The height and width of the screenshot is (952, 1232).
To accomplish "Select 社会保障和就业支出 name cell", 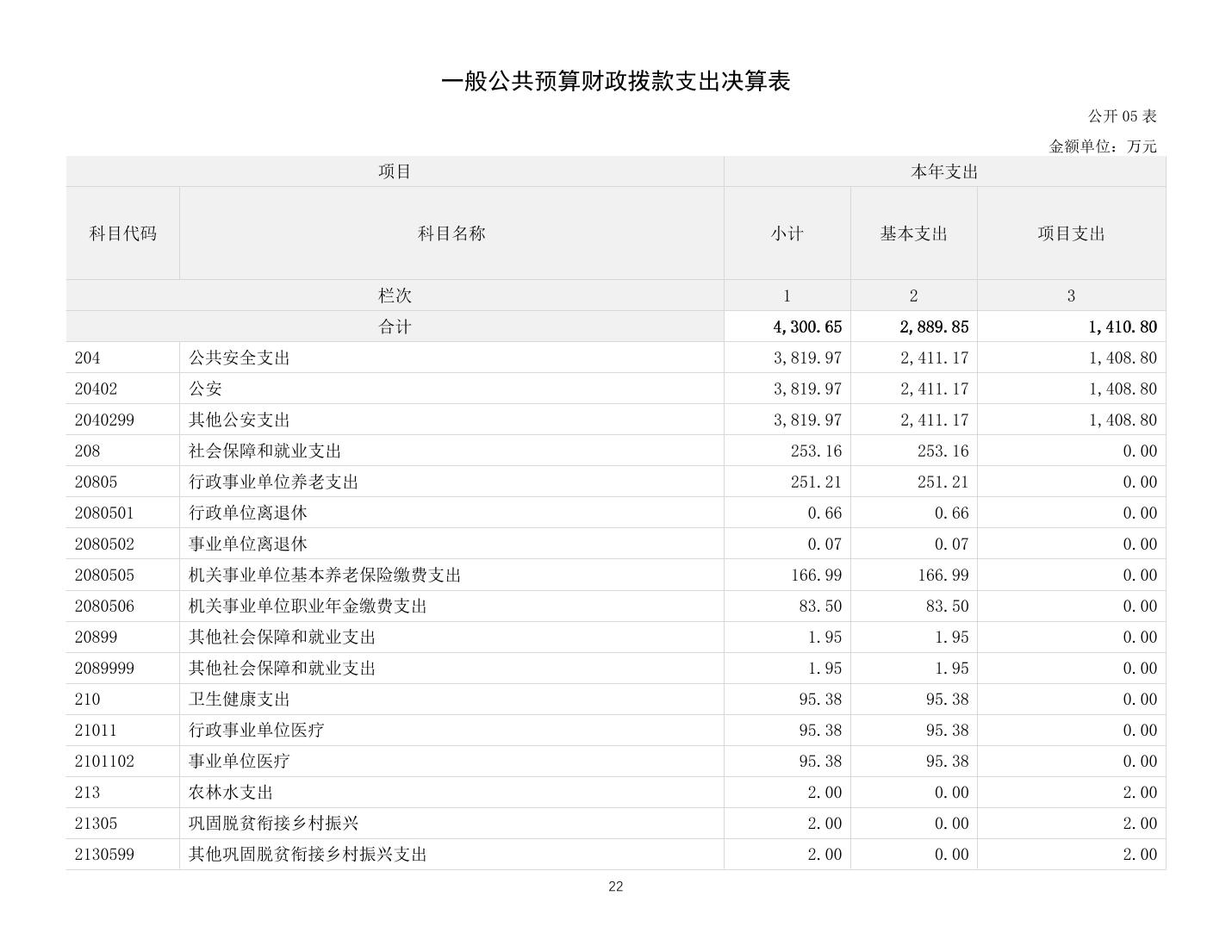I will 451,451.
